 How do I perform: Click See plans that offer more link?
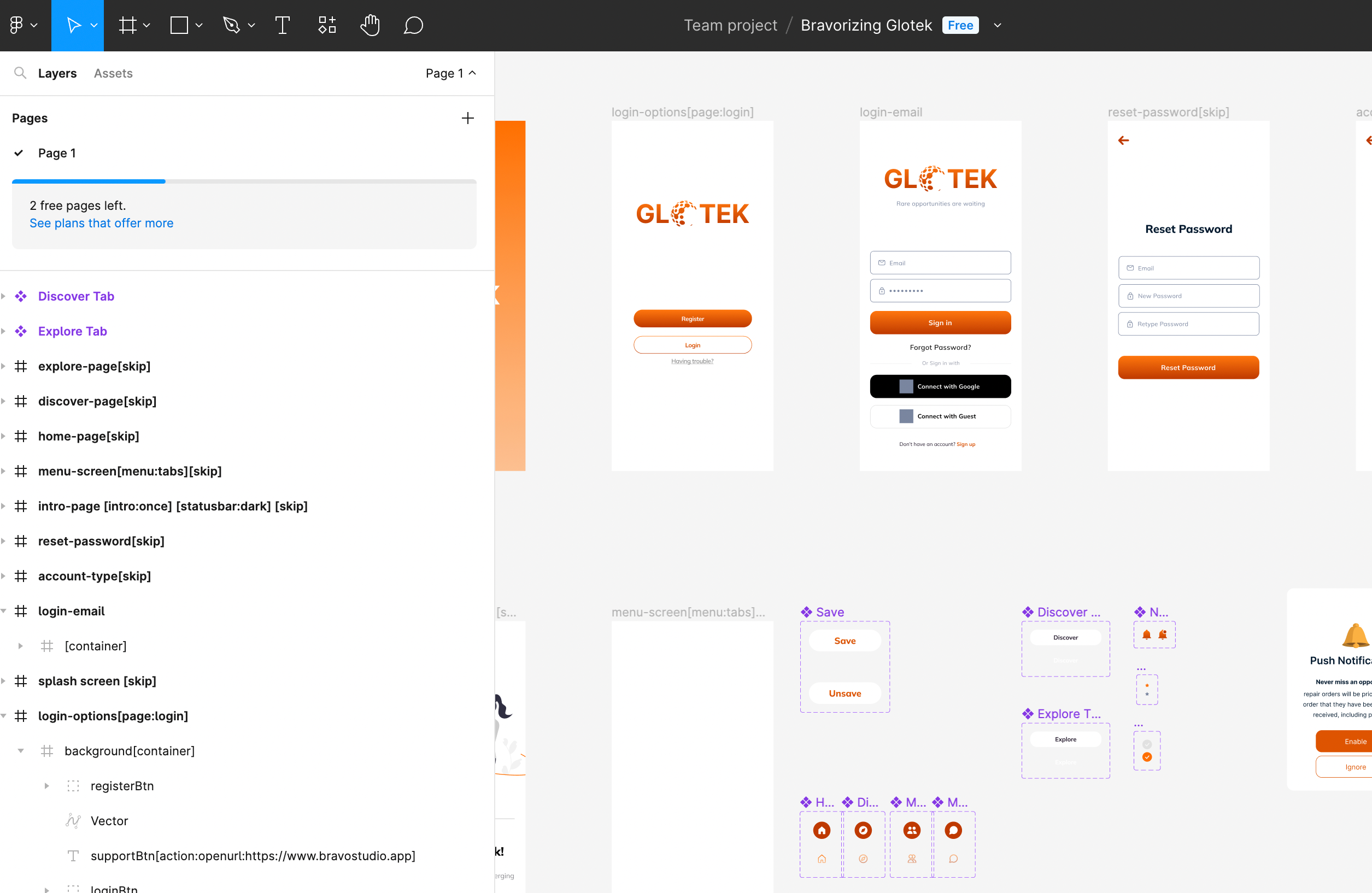click(102, 223)
